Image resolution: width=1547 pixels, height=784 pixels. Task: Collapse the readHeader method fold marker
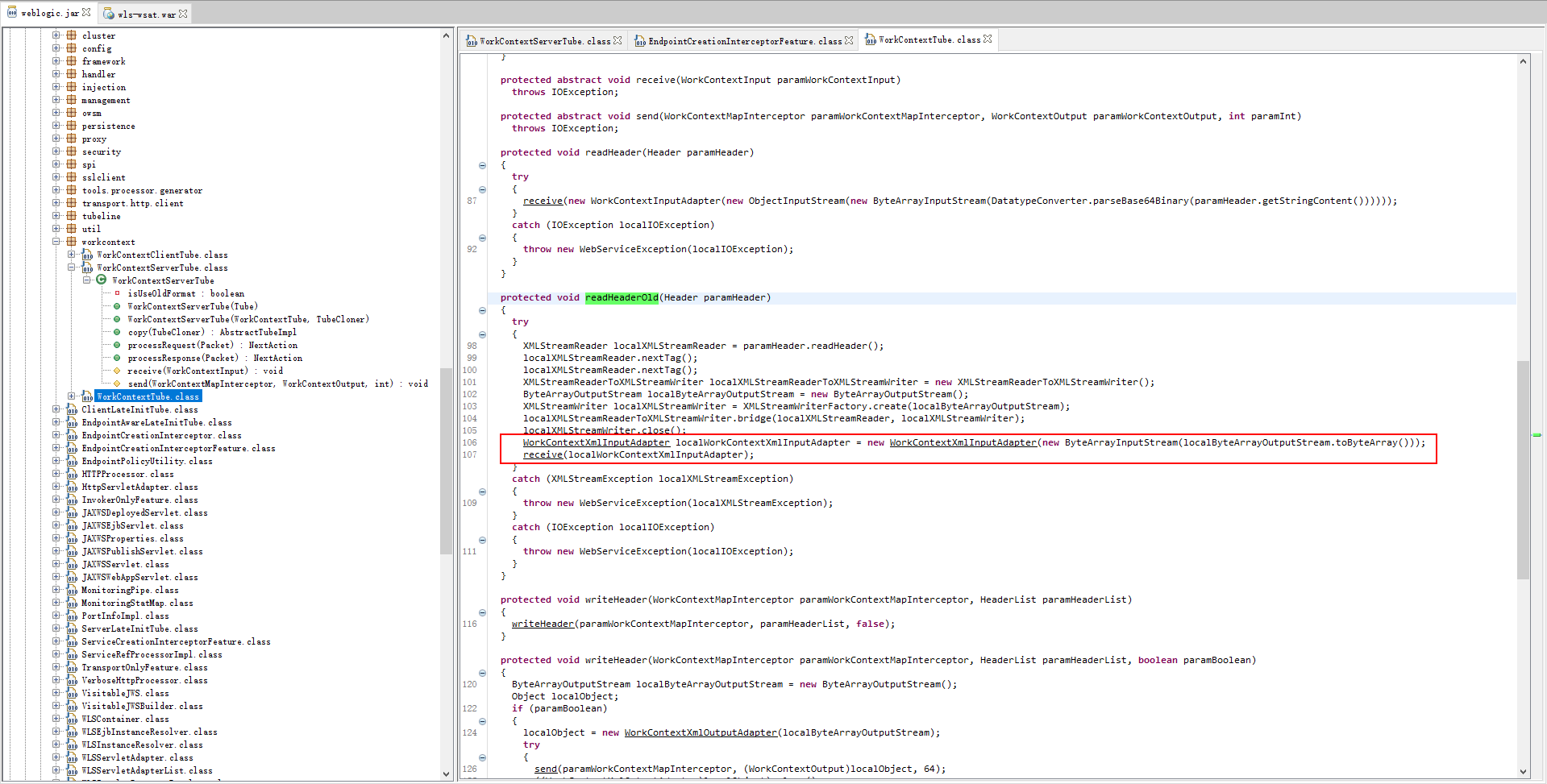(482, 165)
